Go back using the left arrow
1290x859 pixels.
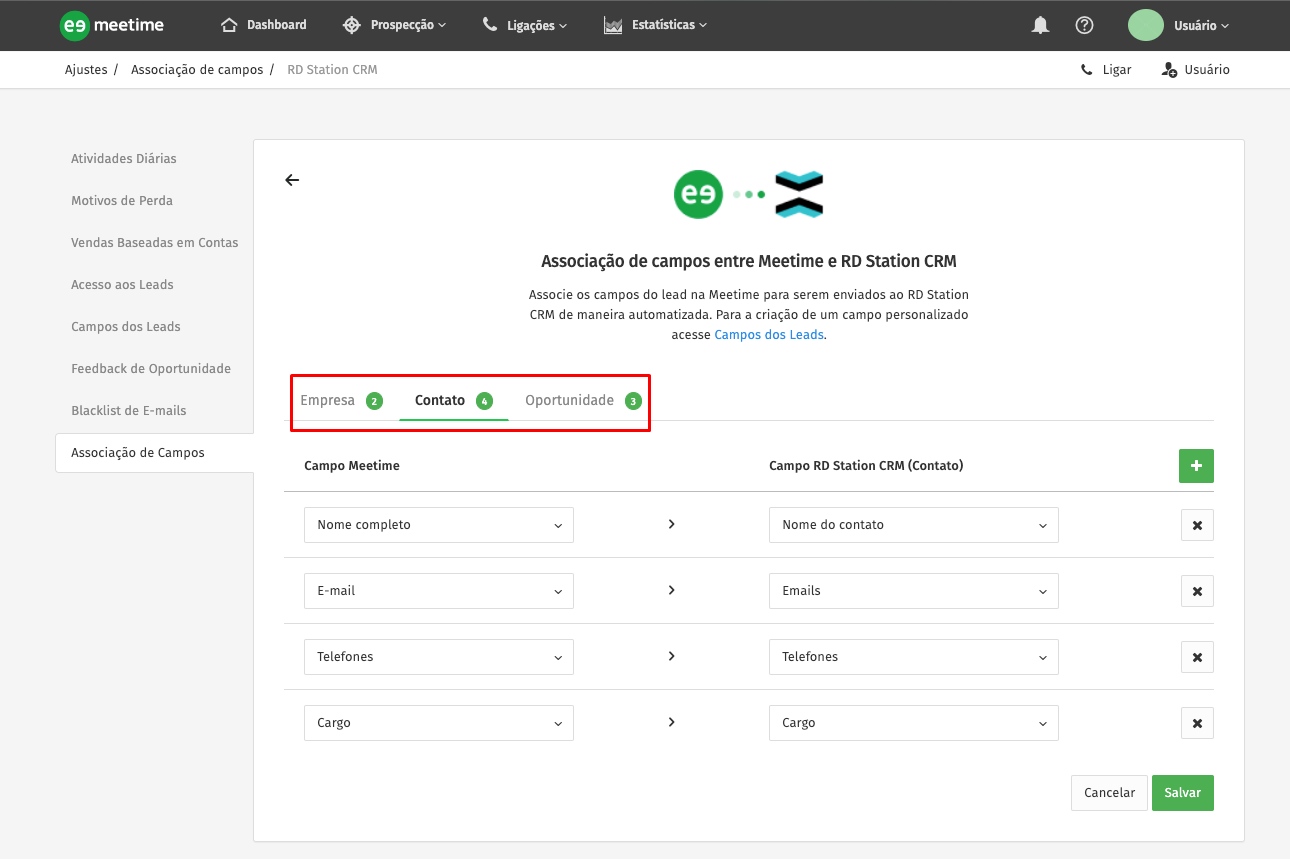292,180
